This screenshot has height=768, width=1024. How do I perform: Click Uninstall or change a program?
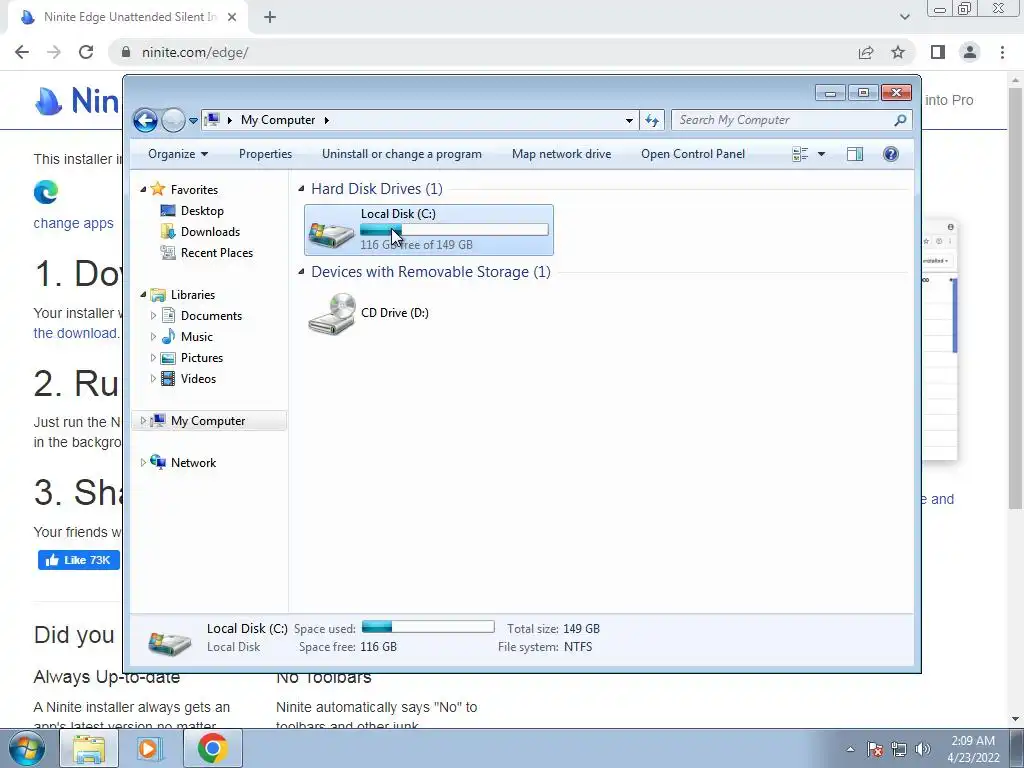402,154
